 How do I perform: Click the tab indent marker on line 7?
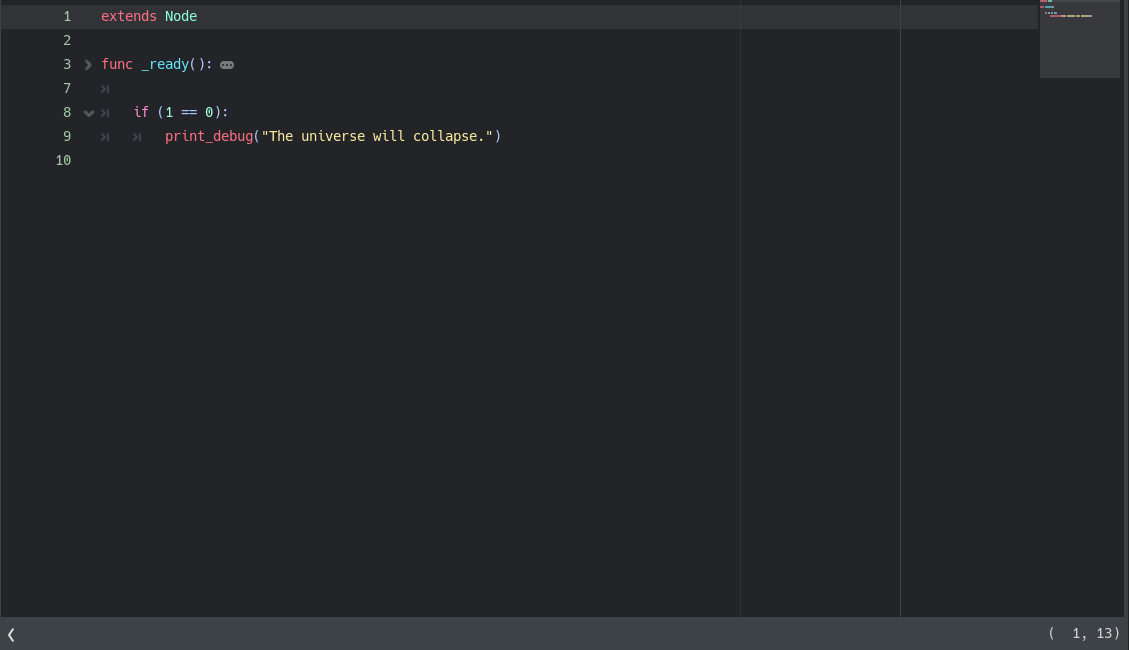tap(104, 88)
